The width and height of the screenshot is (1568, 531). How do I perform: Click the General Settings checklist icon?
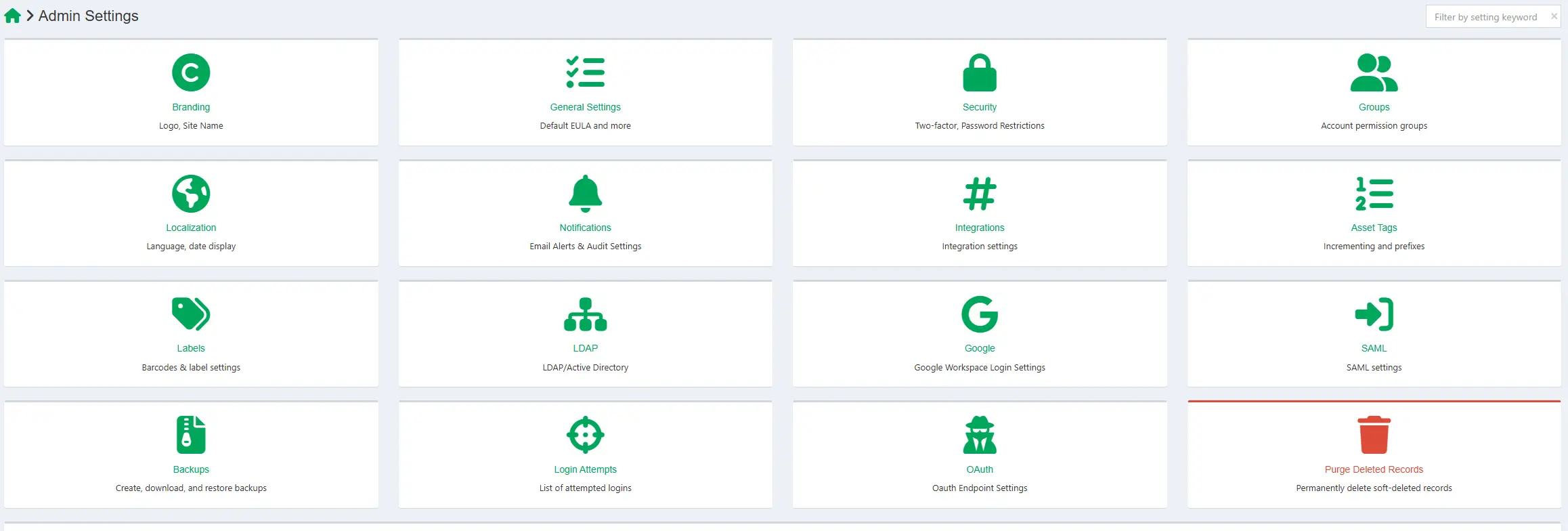click(x=586, y=72)
